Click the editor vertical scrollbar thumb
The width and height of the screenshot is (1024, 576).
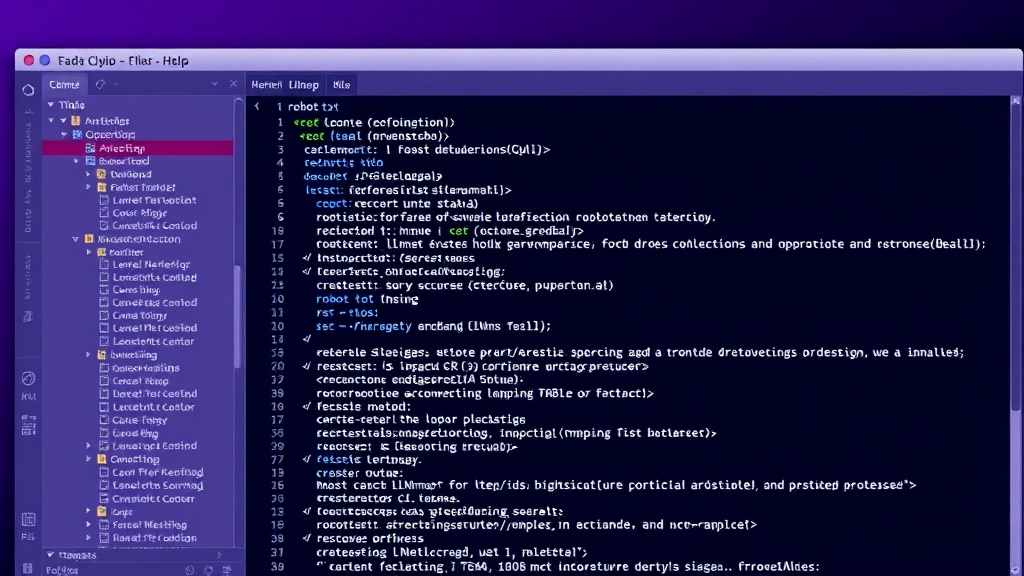(1016, 258)
